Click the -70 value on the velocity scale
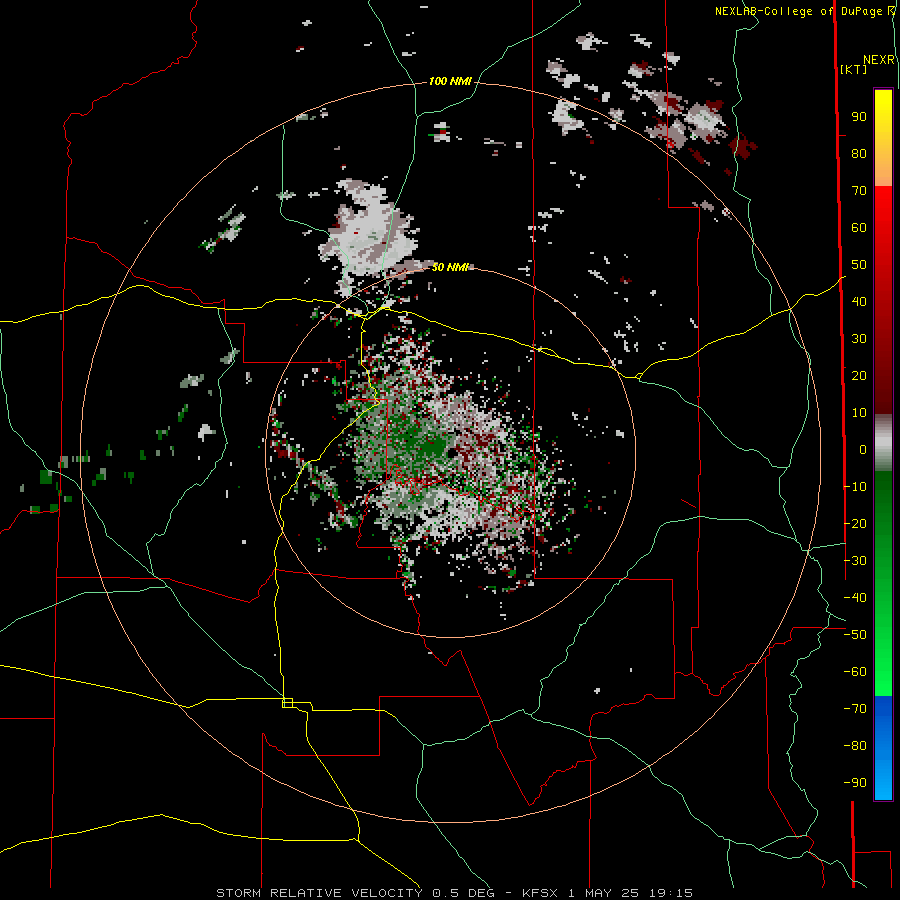 855,708
